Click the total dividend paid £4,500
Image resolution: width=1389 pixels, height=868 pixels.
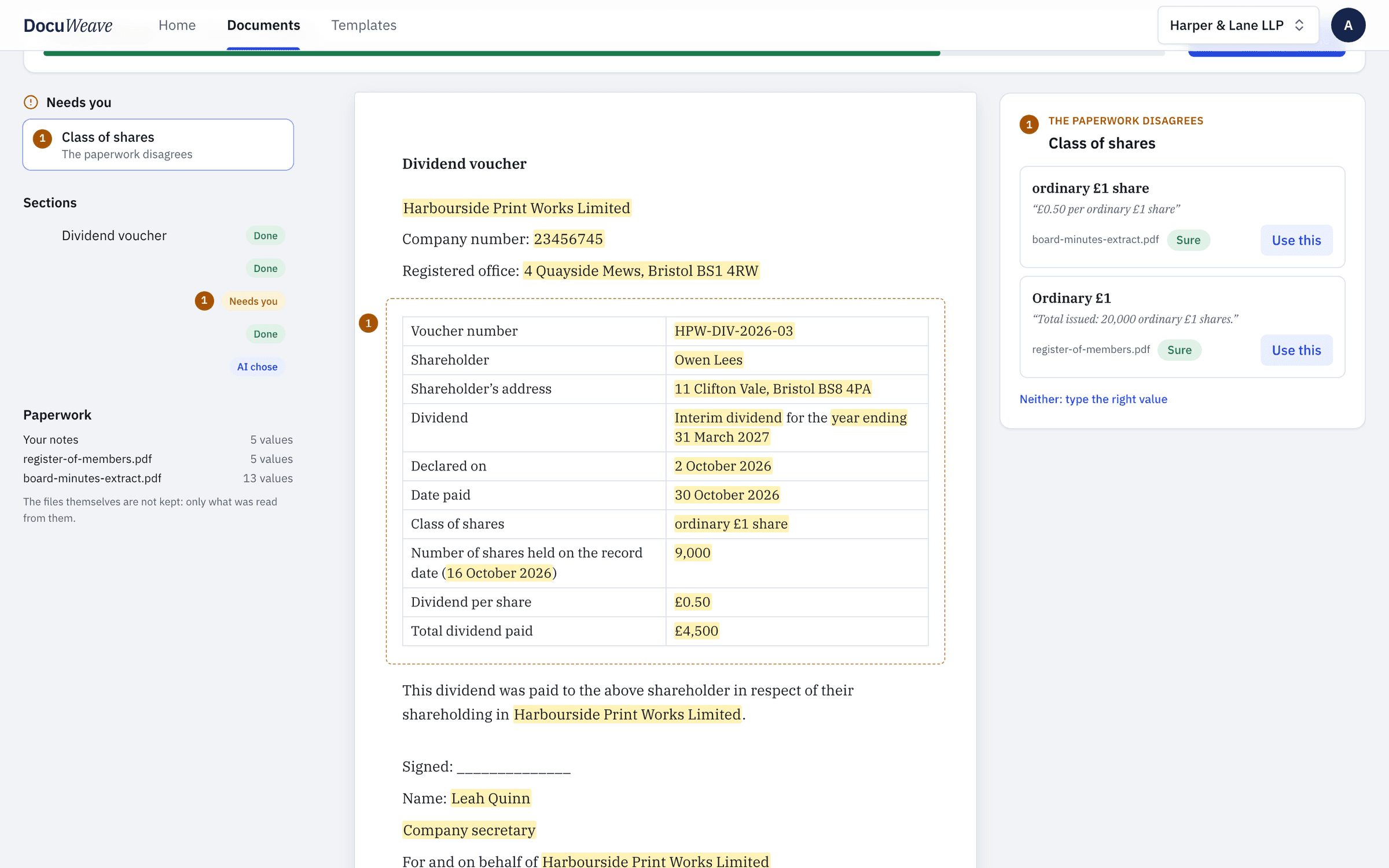(696, 631)
